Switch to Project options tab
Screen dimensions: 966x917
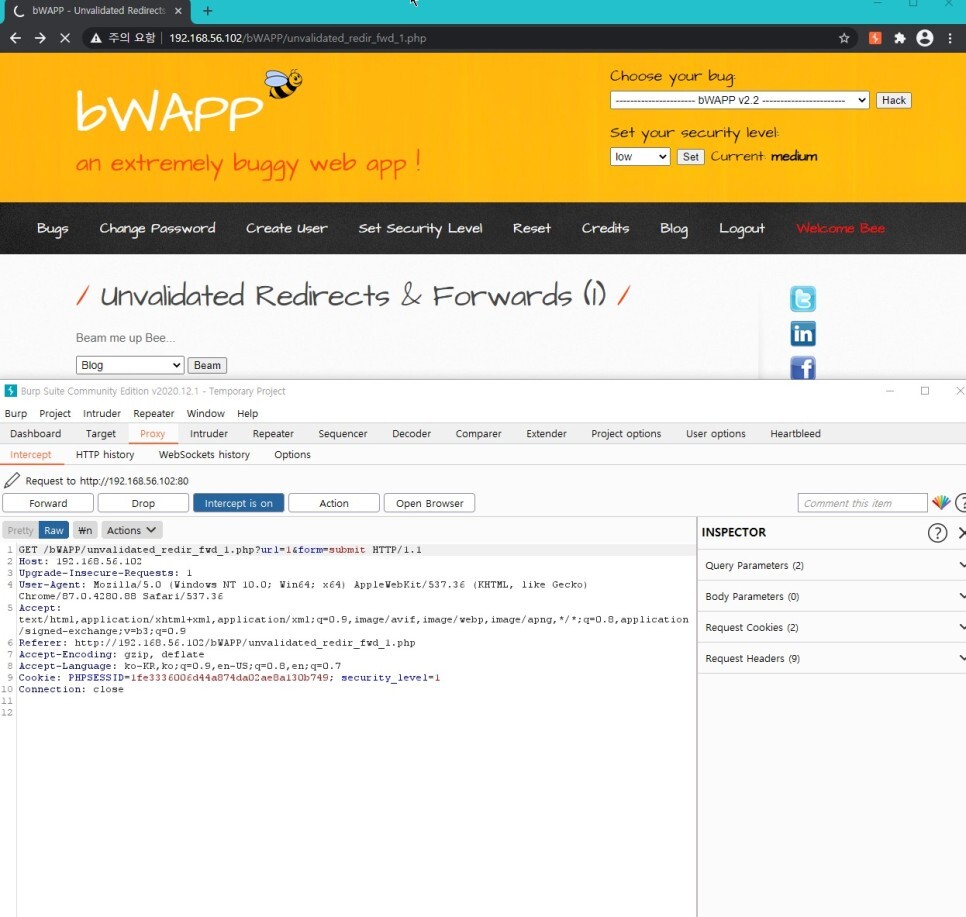626,433
